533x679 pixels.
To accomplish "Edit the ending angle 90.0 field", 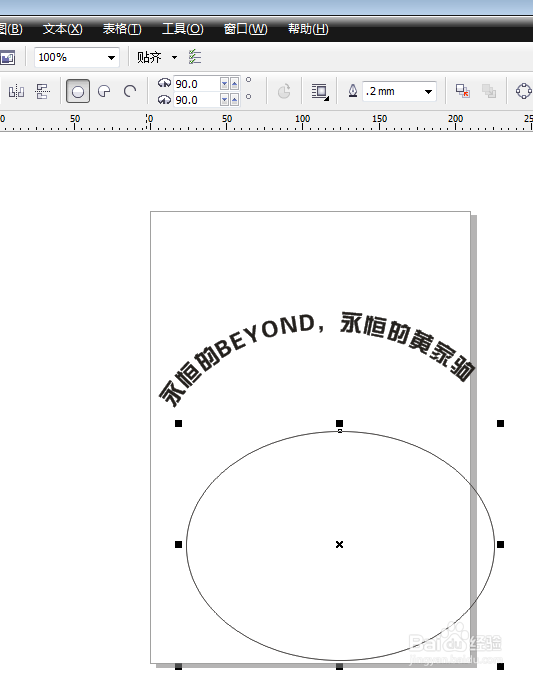I will pyautogui.click(x=196, y=100).
